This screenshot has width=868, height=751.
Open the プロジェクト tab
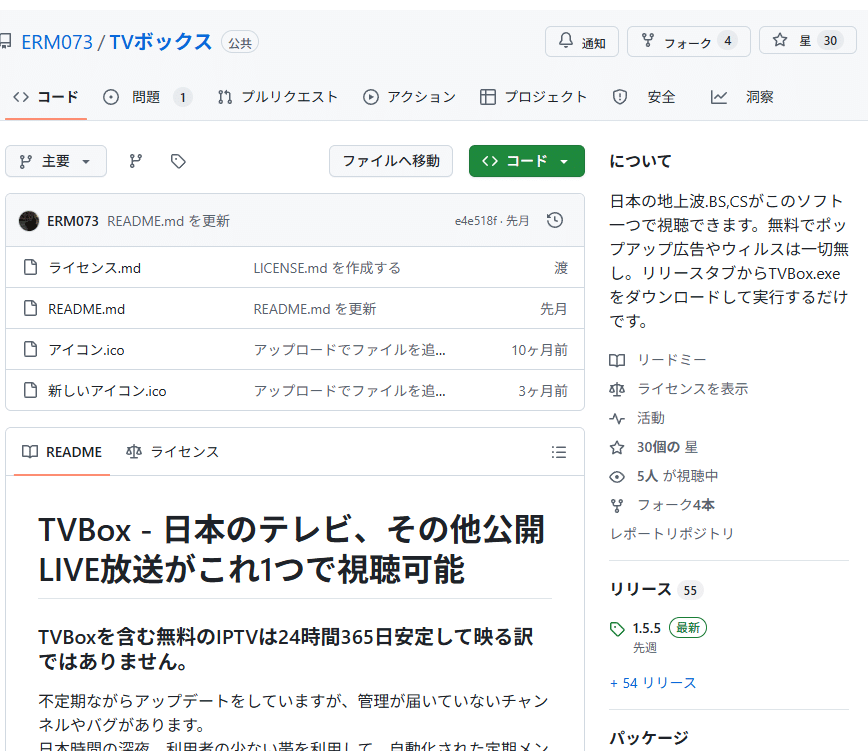point(533,97)
